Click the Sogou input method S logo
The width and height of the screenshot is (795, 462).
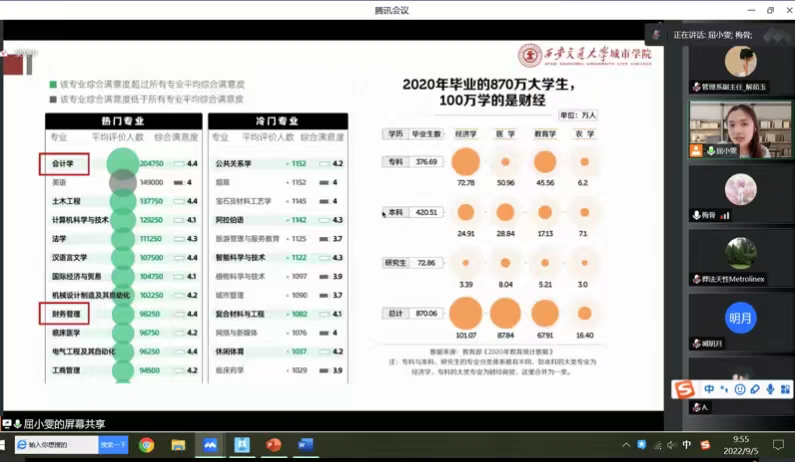[685, 389]
